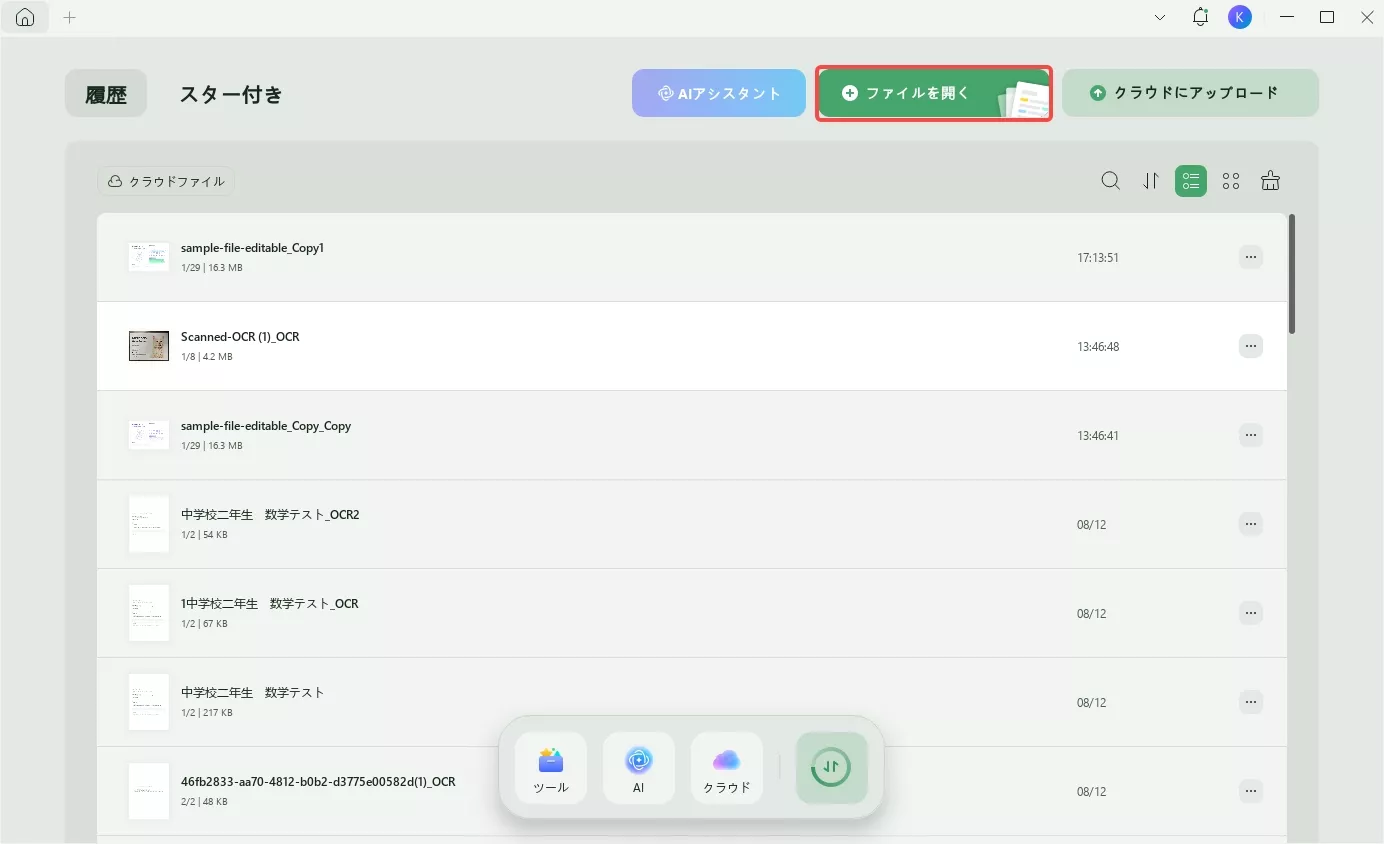Click the 2/2 | 48 KB file info
1384x844 pixels.
(204, 802)
